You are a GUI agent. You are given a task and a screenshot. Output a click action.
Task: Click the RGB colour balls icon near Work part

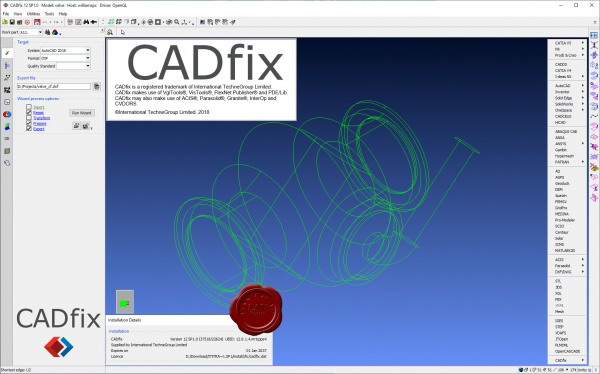[x=55, y=32]
